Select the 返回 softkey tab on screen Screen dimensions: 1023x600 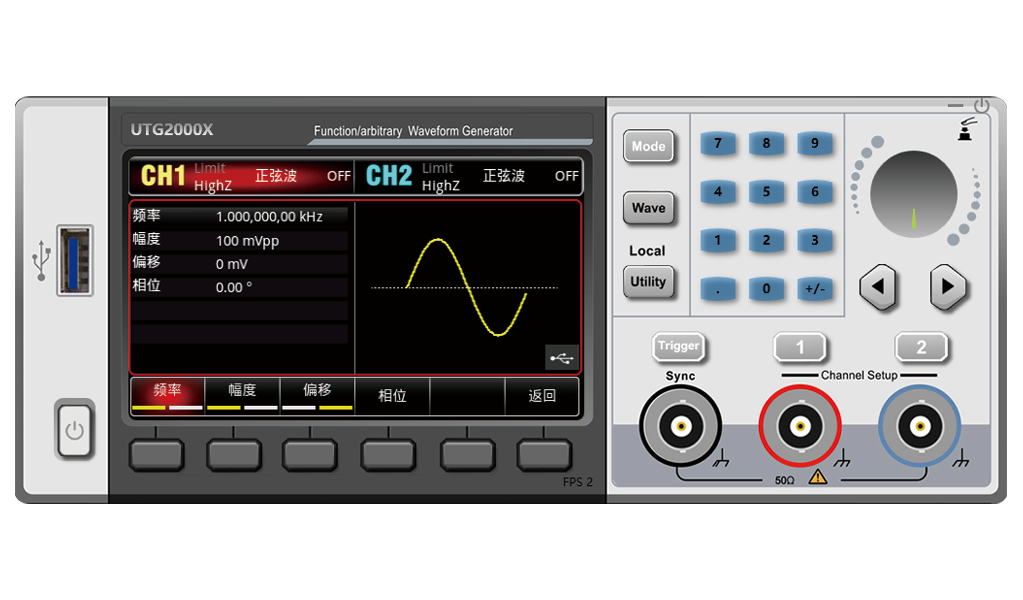(542, 396)
